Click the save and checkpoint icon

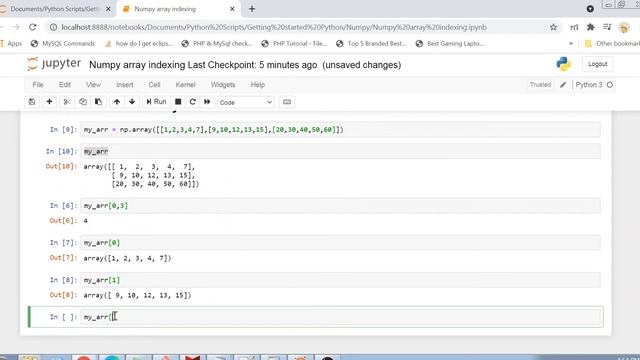[x=32, y=102]
